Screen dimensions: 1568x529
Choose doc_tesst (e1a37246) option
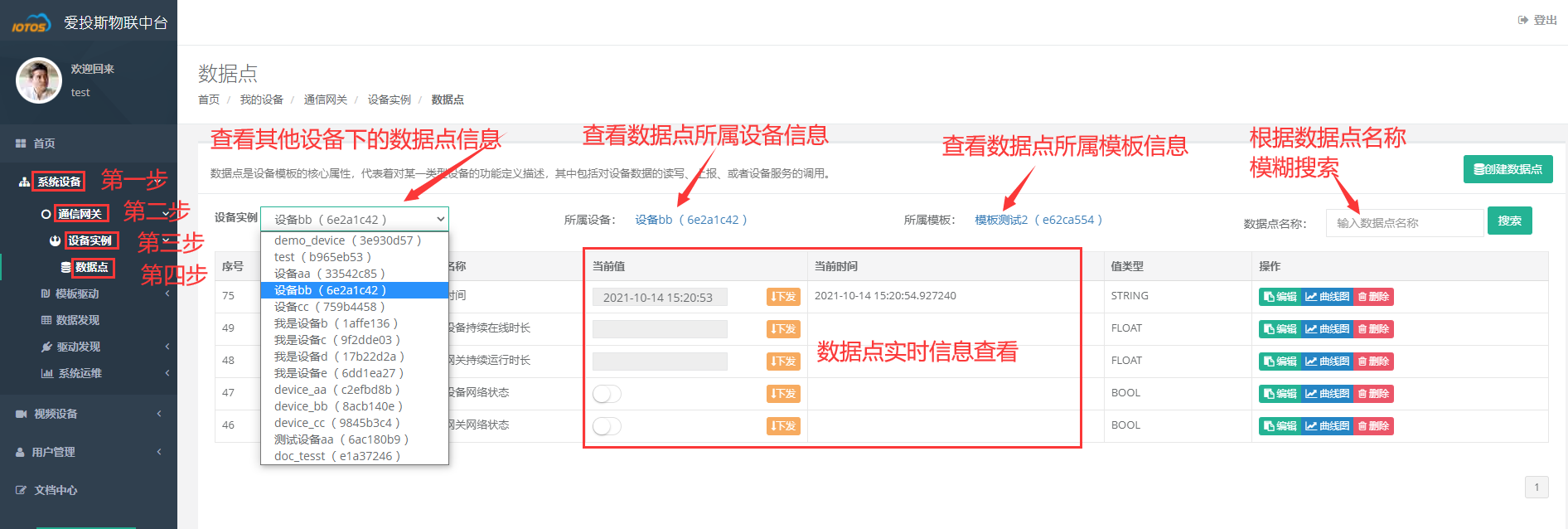(x=355, y=456)
